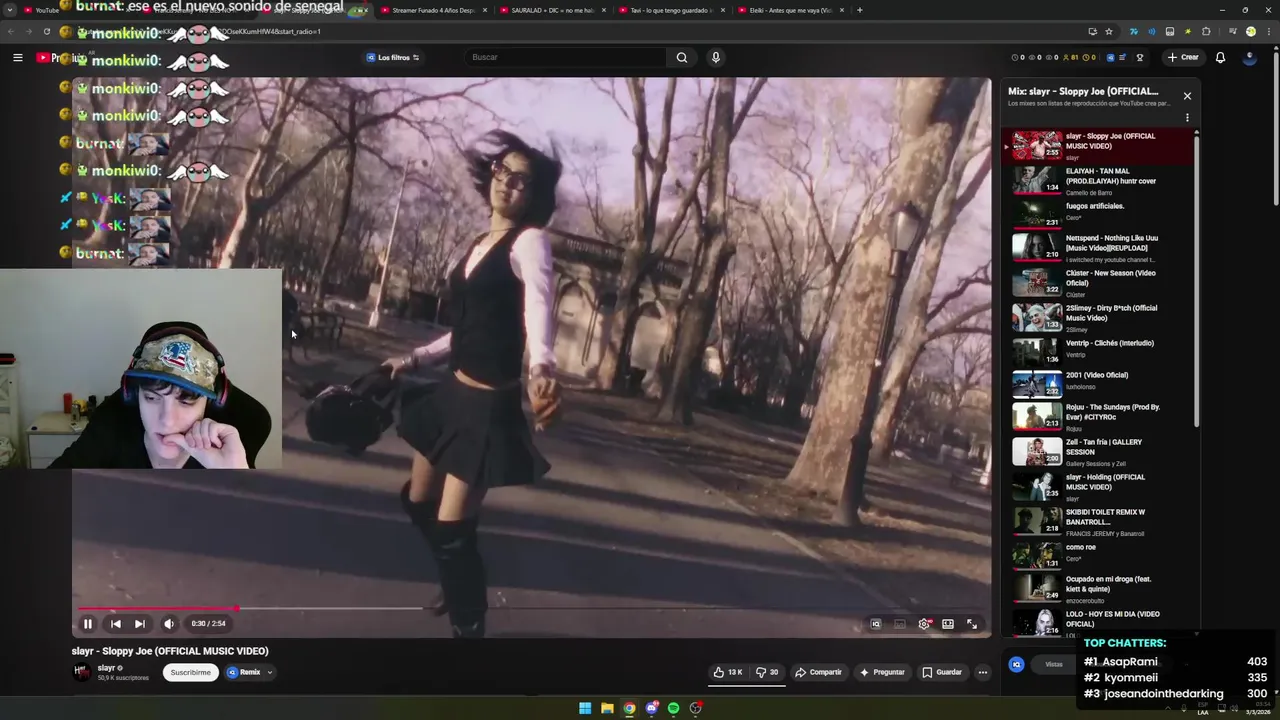Open Spotify from the taskbar
Image resolution: width=1280 pixels, height=720 pixels.
673,708
